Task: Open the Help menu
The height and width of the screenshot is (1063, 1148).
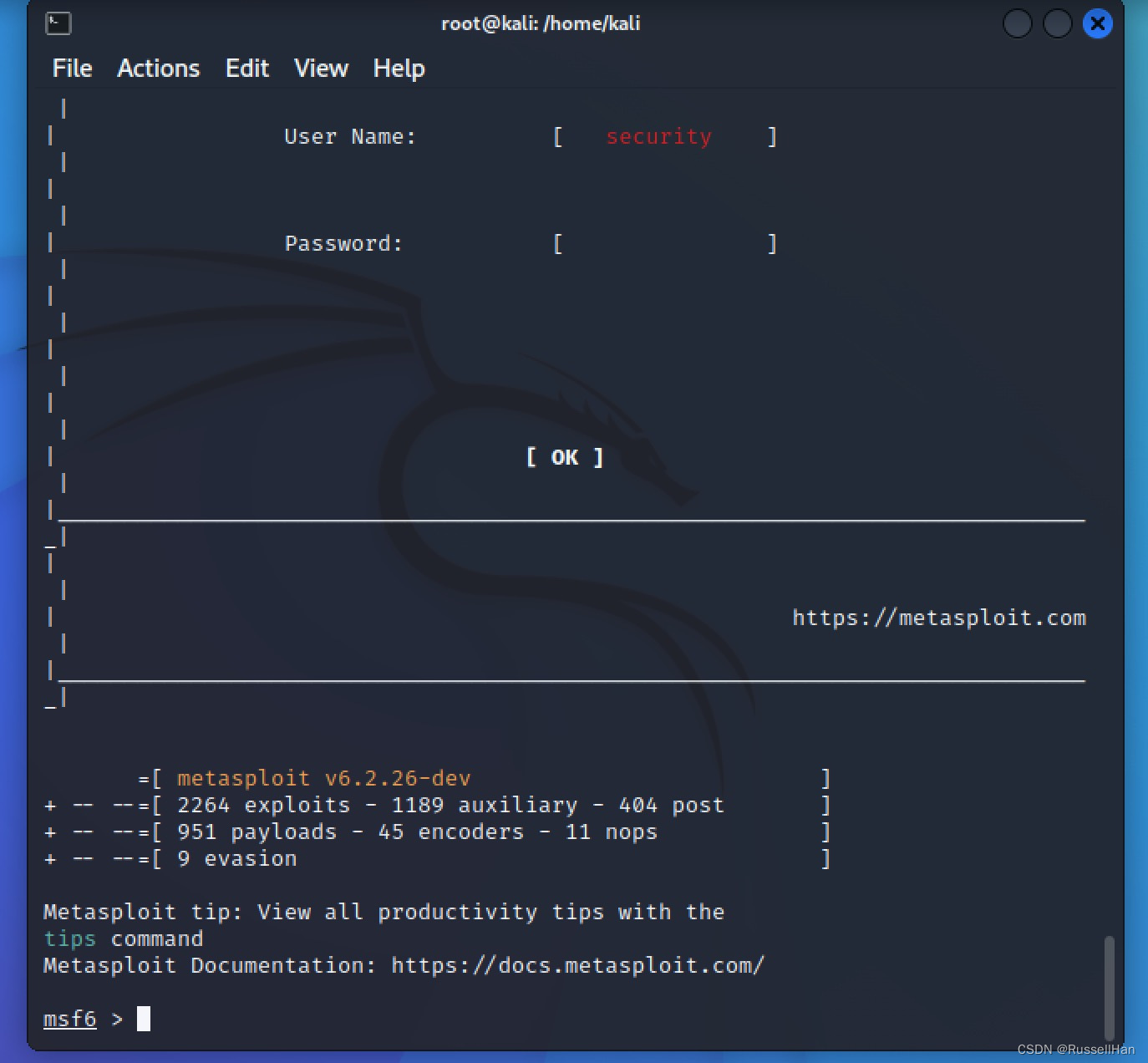Action: point(399,69)
